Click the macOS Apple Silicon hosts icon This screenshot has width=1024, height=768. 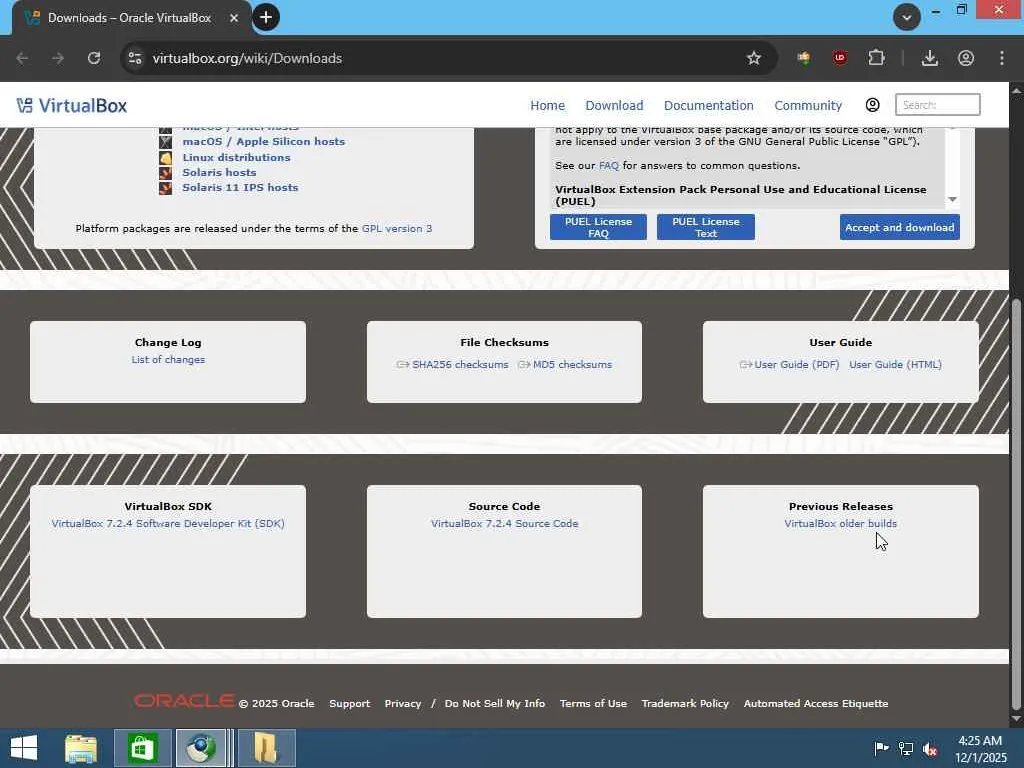click(x=165, y=142)
